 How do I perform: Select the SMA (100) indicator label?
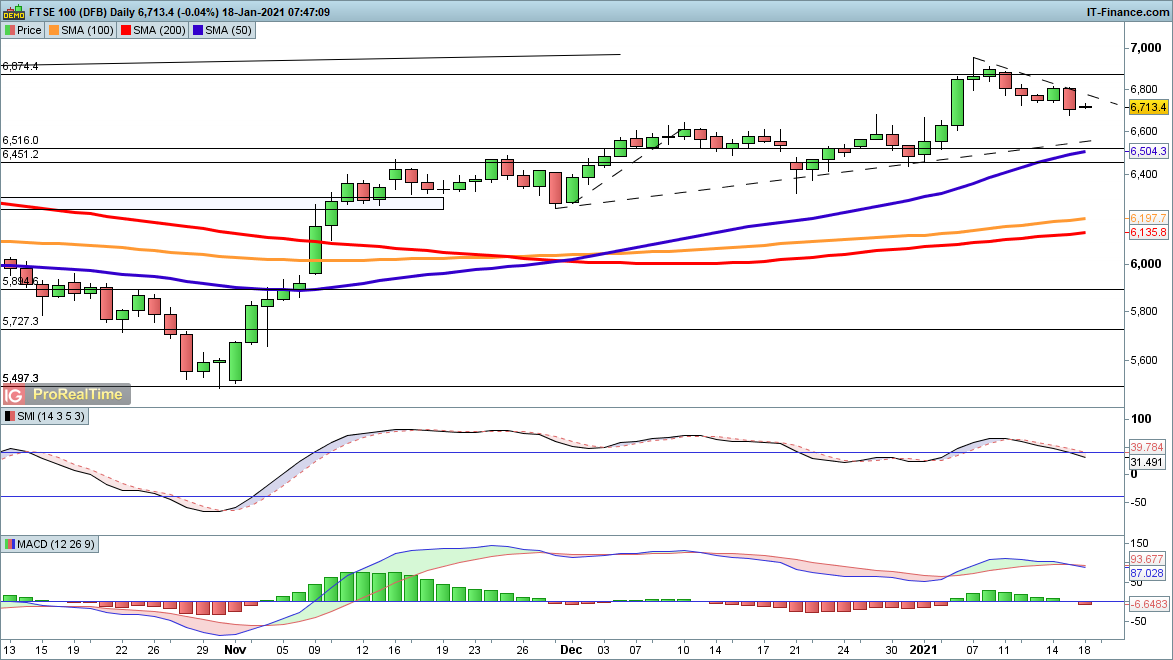tap(85, 30)
